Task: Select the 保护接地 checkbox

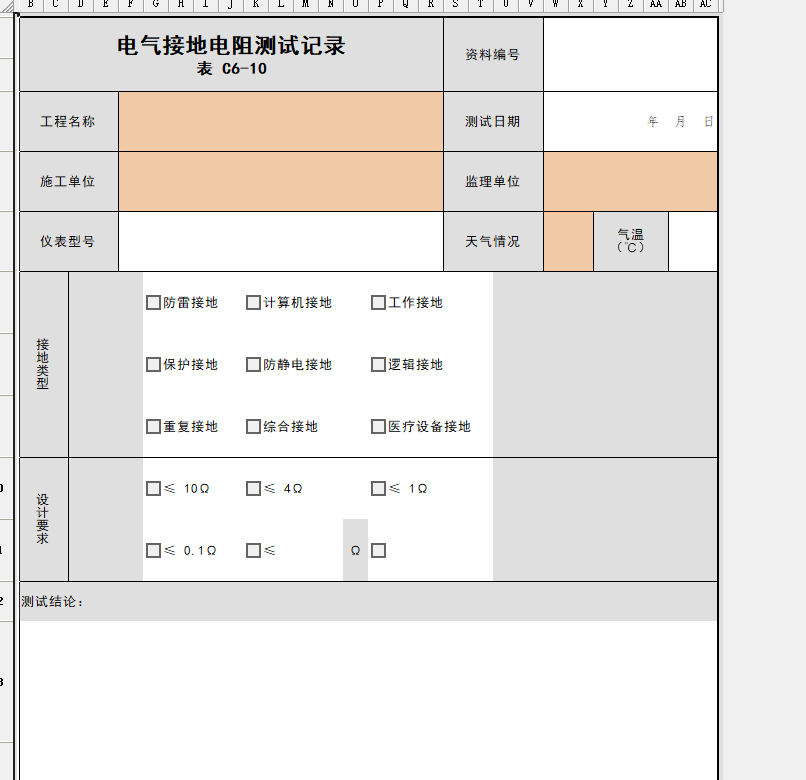Action: click(153, 365)
